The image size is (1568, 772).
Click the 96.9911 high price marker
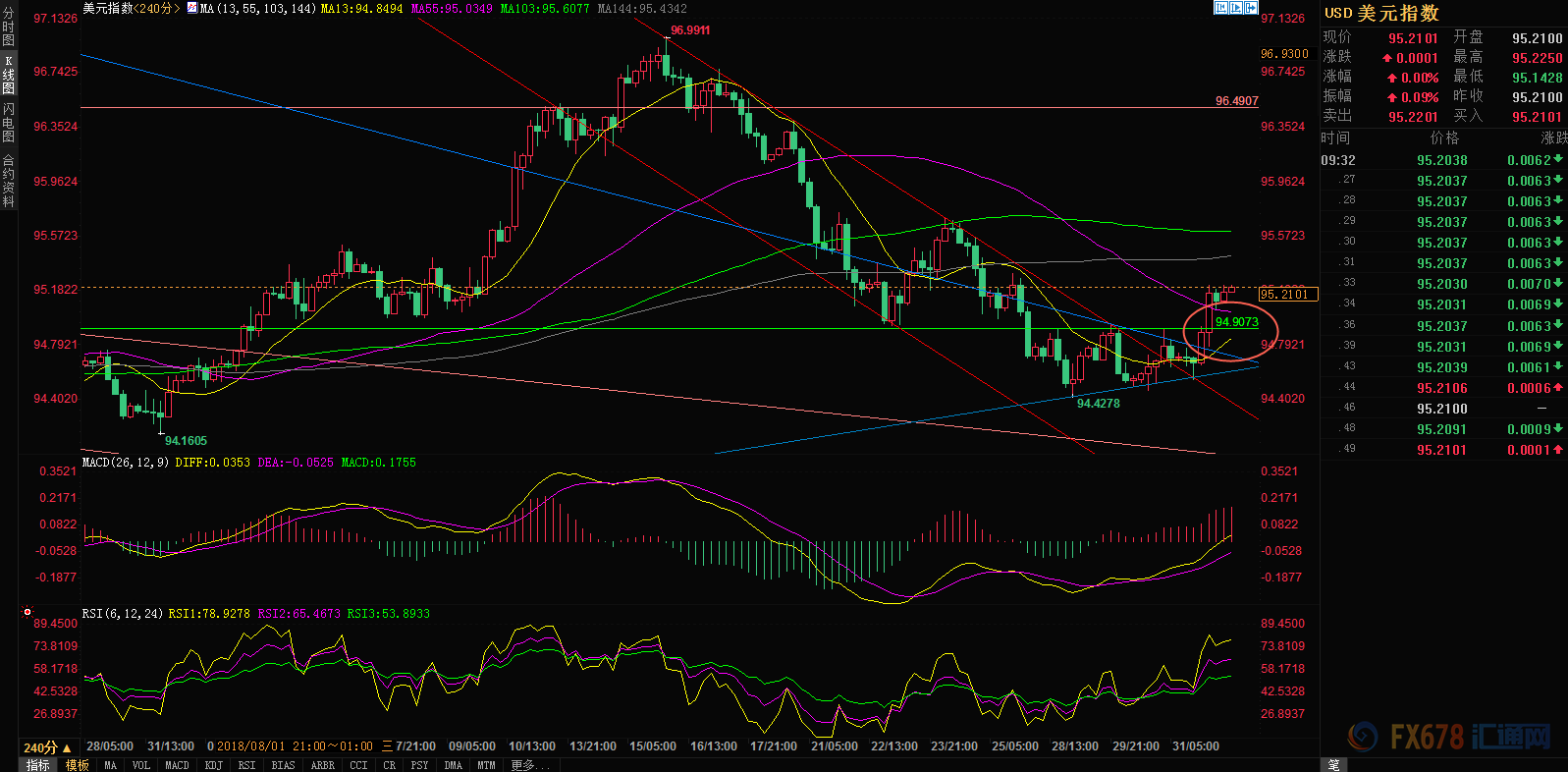(x=690, y=30)
